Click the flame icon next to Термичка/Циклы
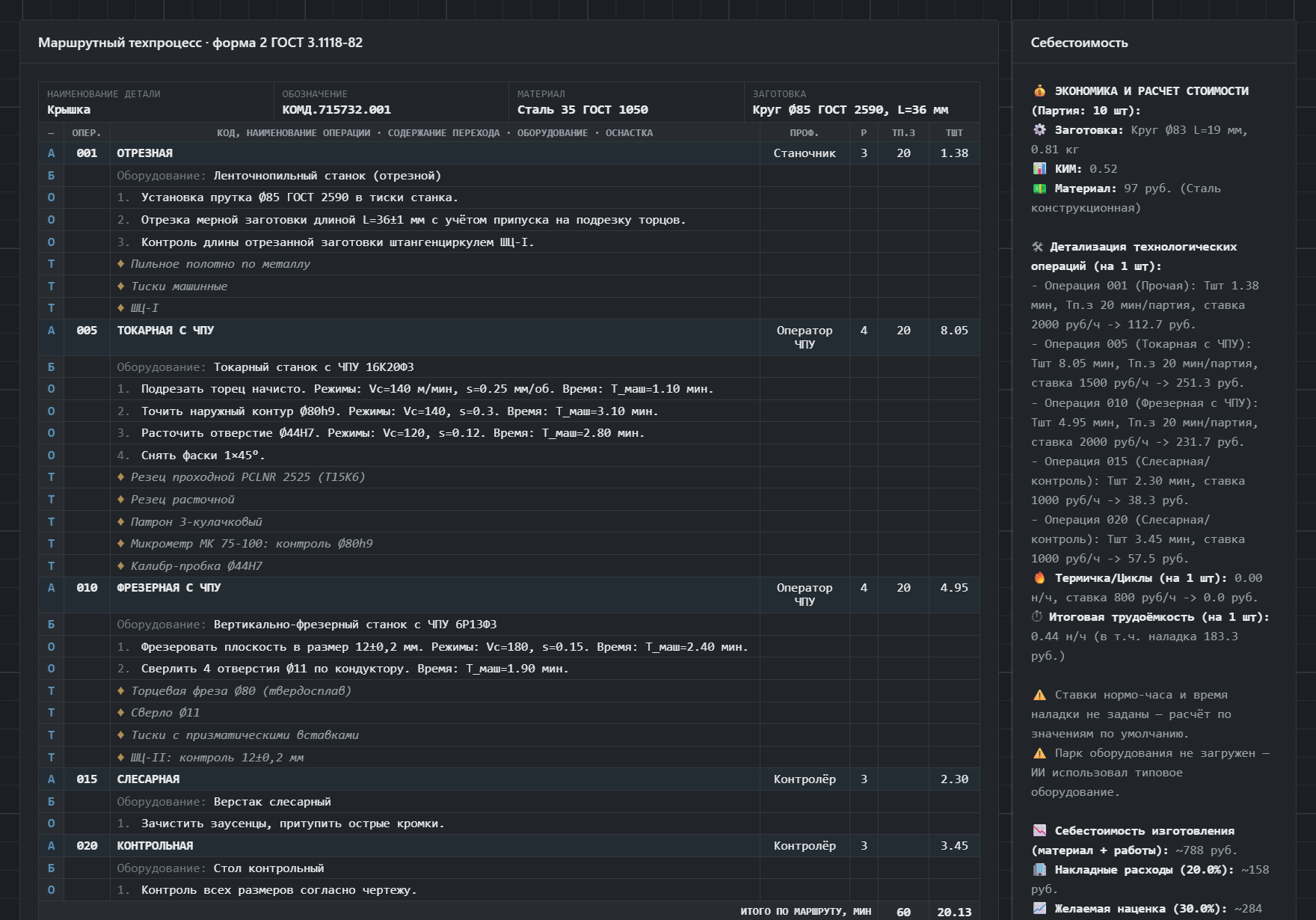Image resolution: width=1316 pixels, height=920 pixels. [1039, 578]
